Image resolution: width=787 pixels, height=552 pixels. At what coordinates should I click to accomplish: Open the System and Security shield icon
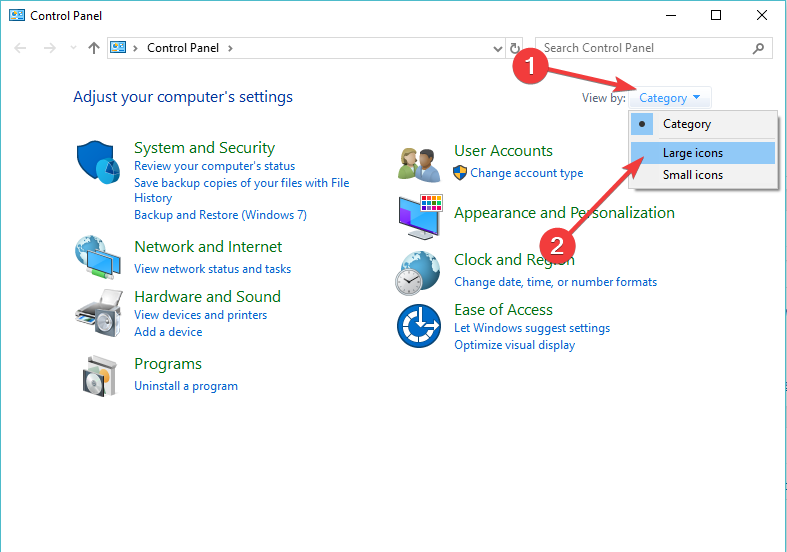pyautogui.click(x=98, y=162)
